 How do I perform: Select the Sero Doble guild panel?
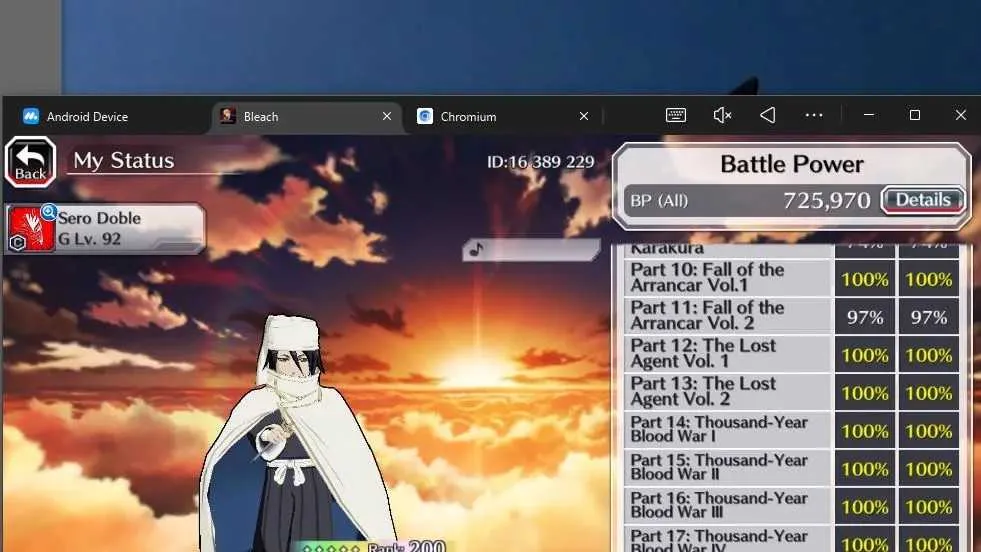tap(104, 228)
